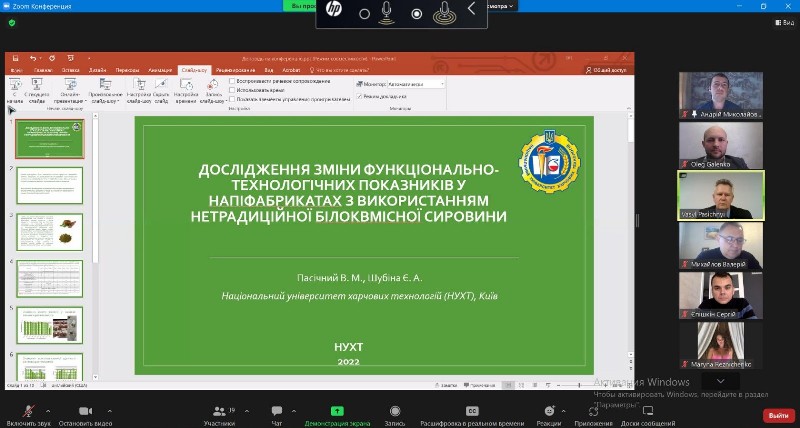
Task: Toggle Режим докладчика checkbox
Action: pyautogui.click(x=360, y=96)
